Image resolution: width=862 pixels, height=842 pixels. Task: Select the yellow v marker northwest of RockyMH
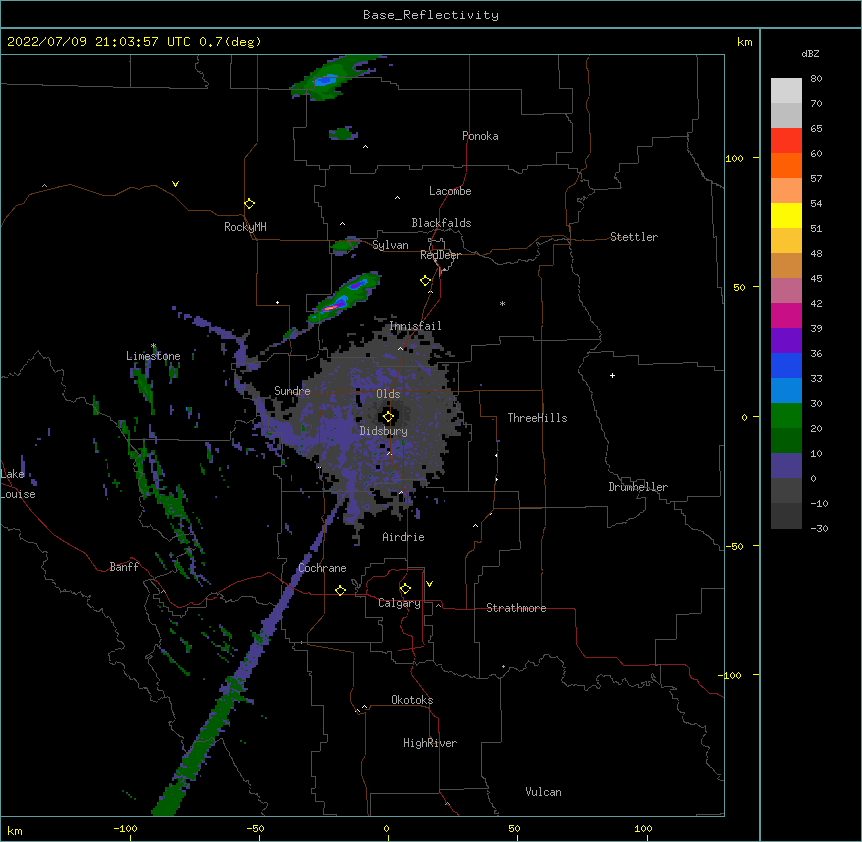click(x=175, y=184)
